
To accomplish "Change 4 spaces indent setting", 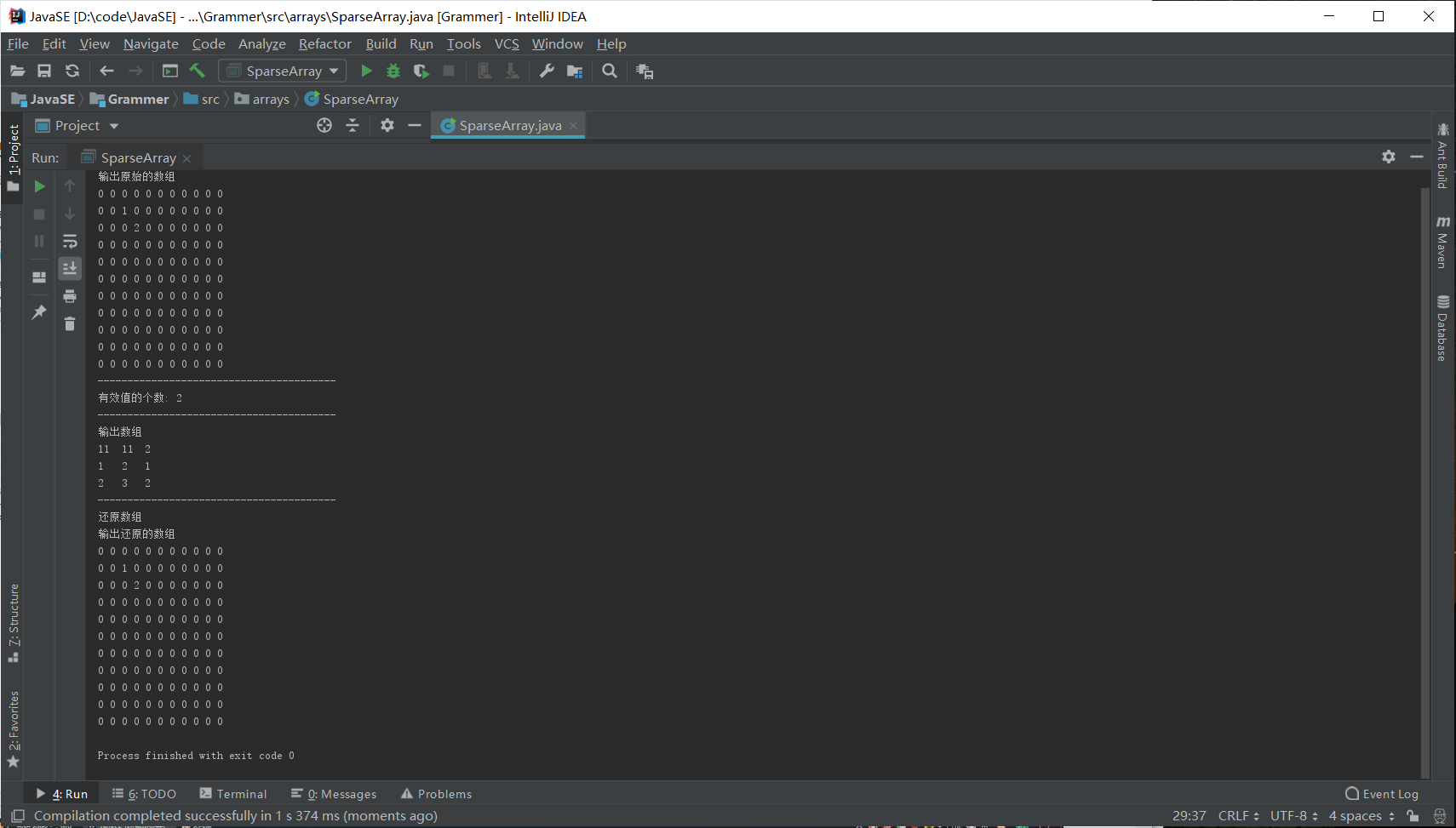I will point(1361,816).
